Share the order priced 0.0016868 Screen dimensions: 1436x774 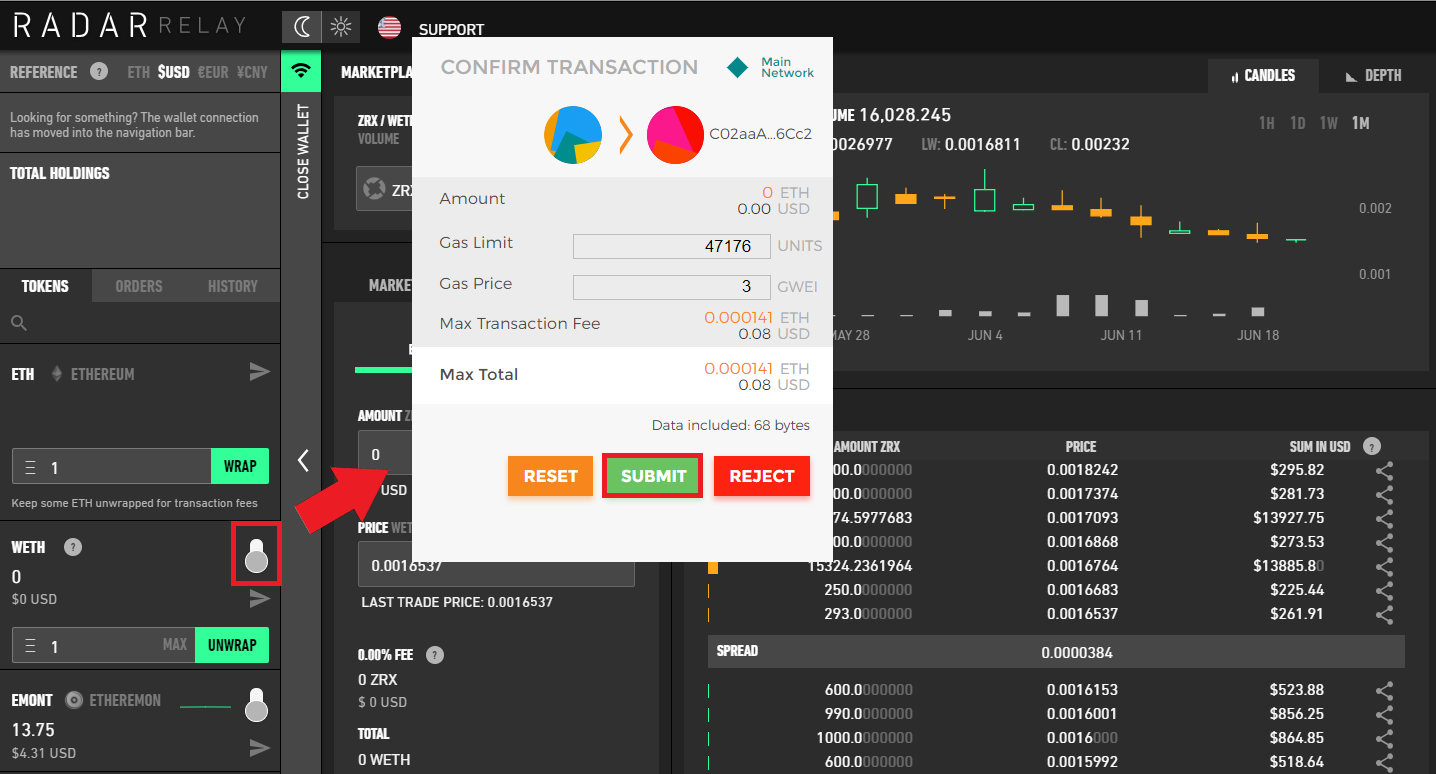1384,542
